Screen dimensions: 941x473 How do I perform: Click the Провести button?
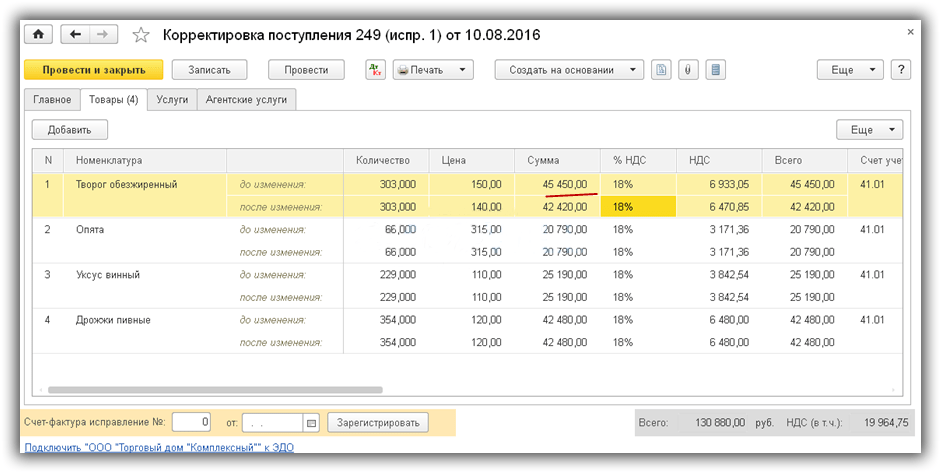pos(306,70)
